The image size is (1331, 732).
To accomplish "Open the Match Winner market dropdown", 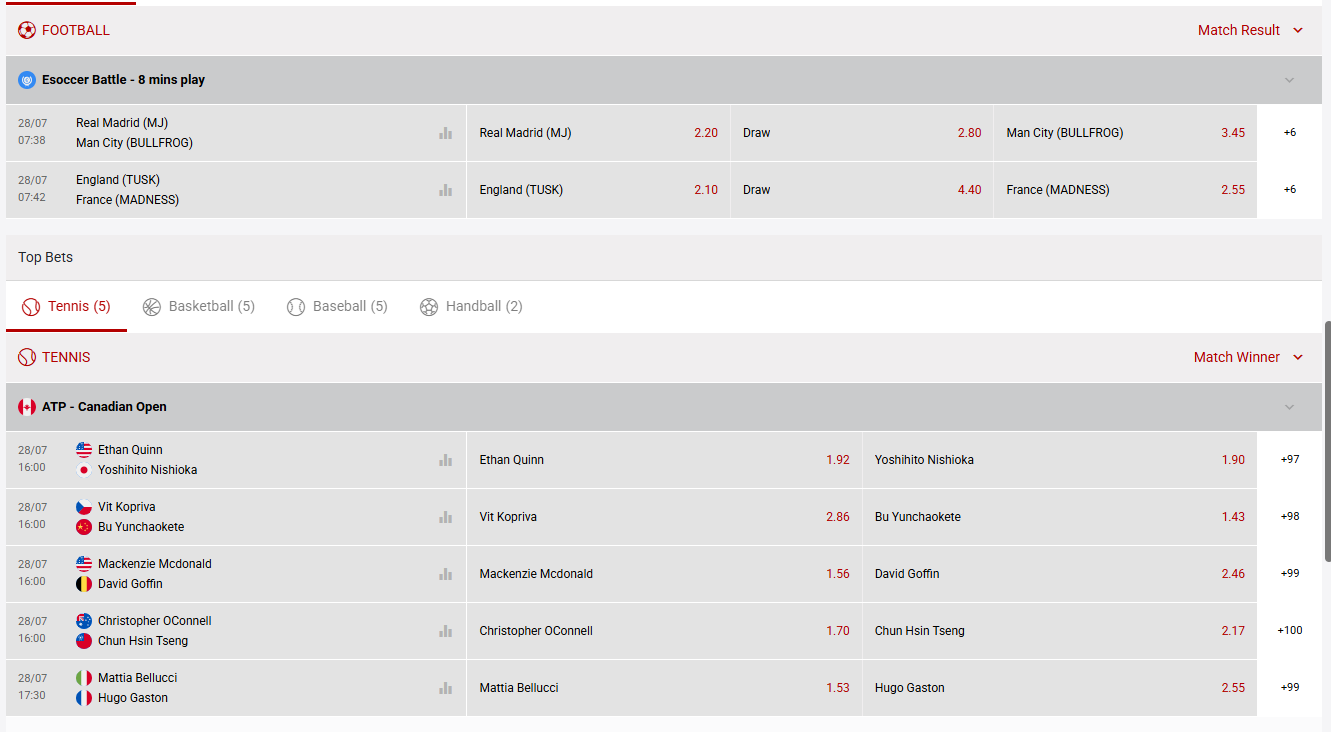I will pos(1248,357).
